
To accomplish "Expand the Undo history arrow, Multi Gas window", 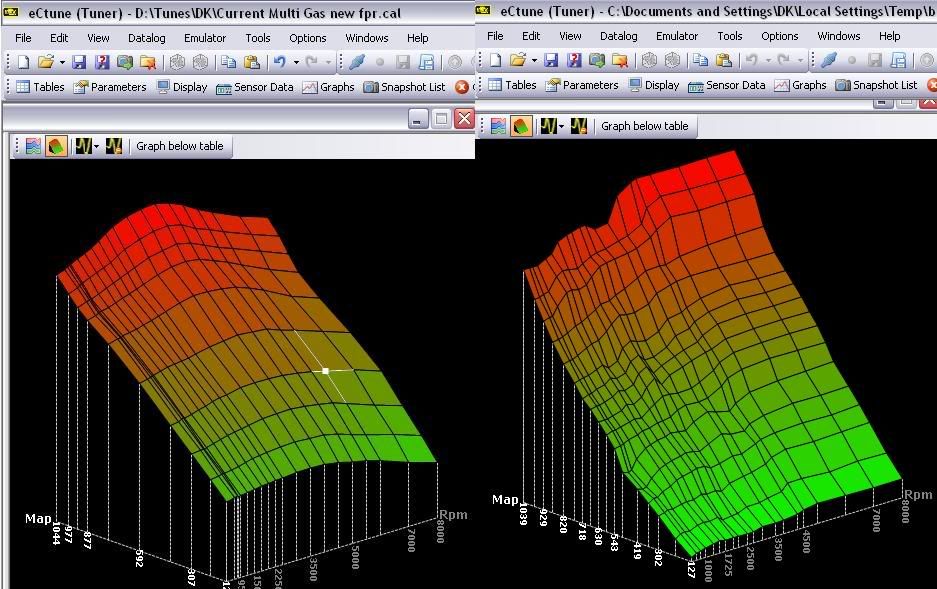I will (296, 62).
